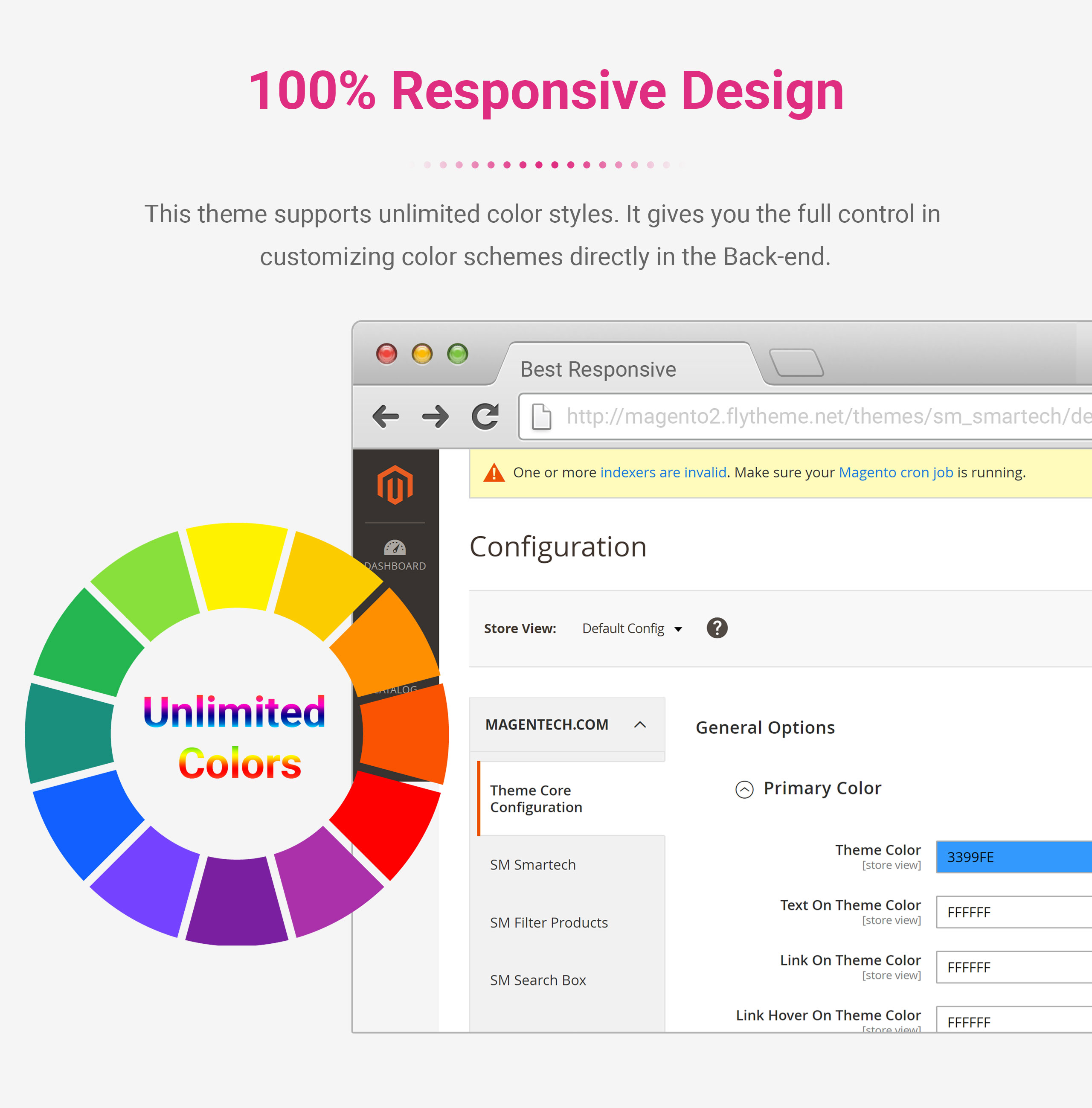Click the dark purple wheel segment
This screenshot has width=1092, height=1108.
[x=237, y=902]
